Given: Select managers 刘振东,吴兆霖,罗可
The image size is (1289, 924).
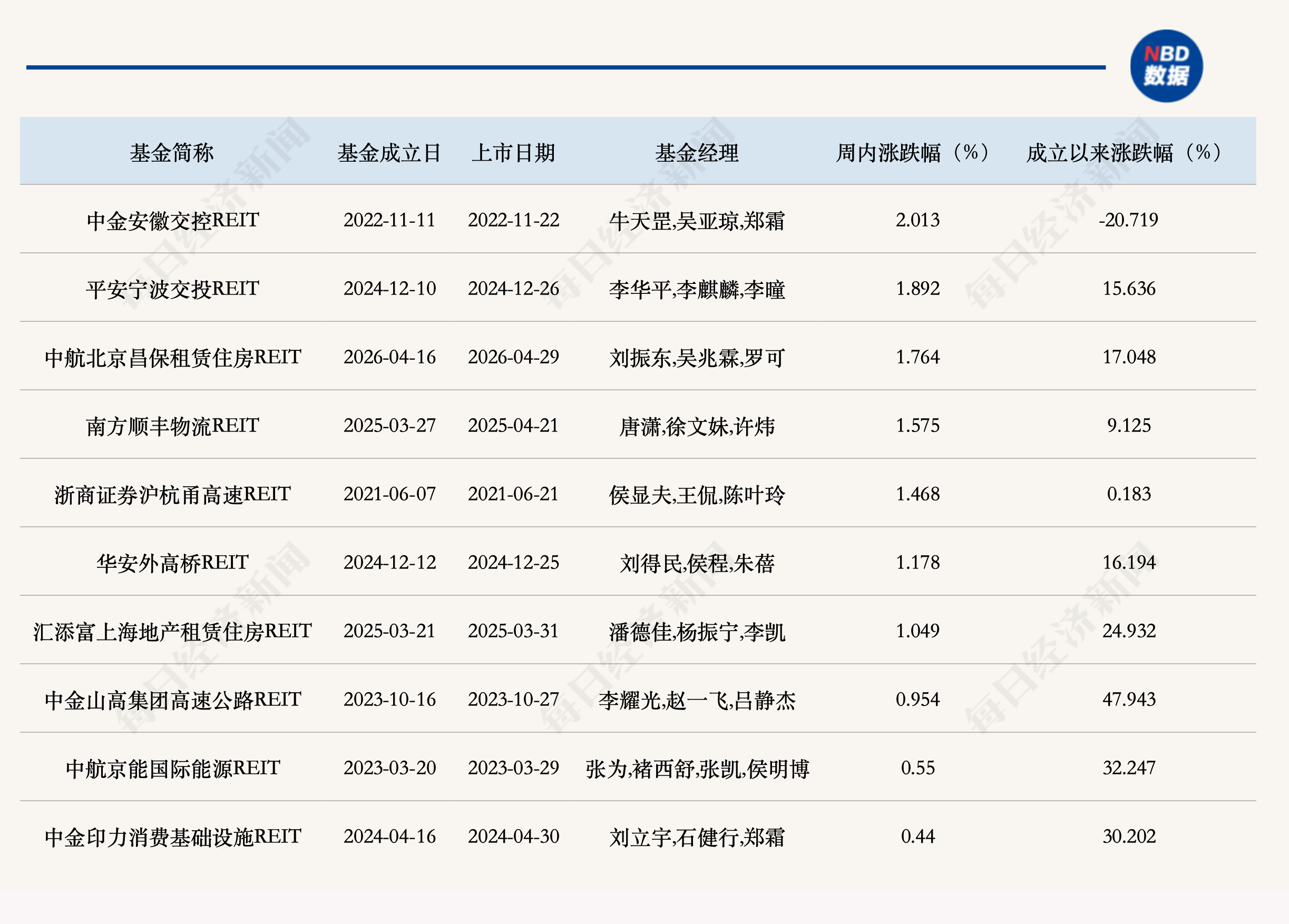Looking at the screenshot, I should click(x=697, y=358).
